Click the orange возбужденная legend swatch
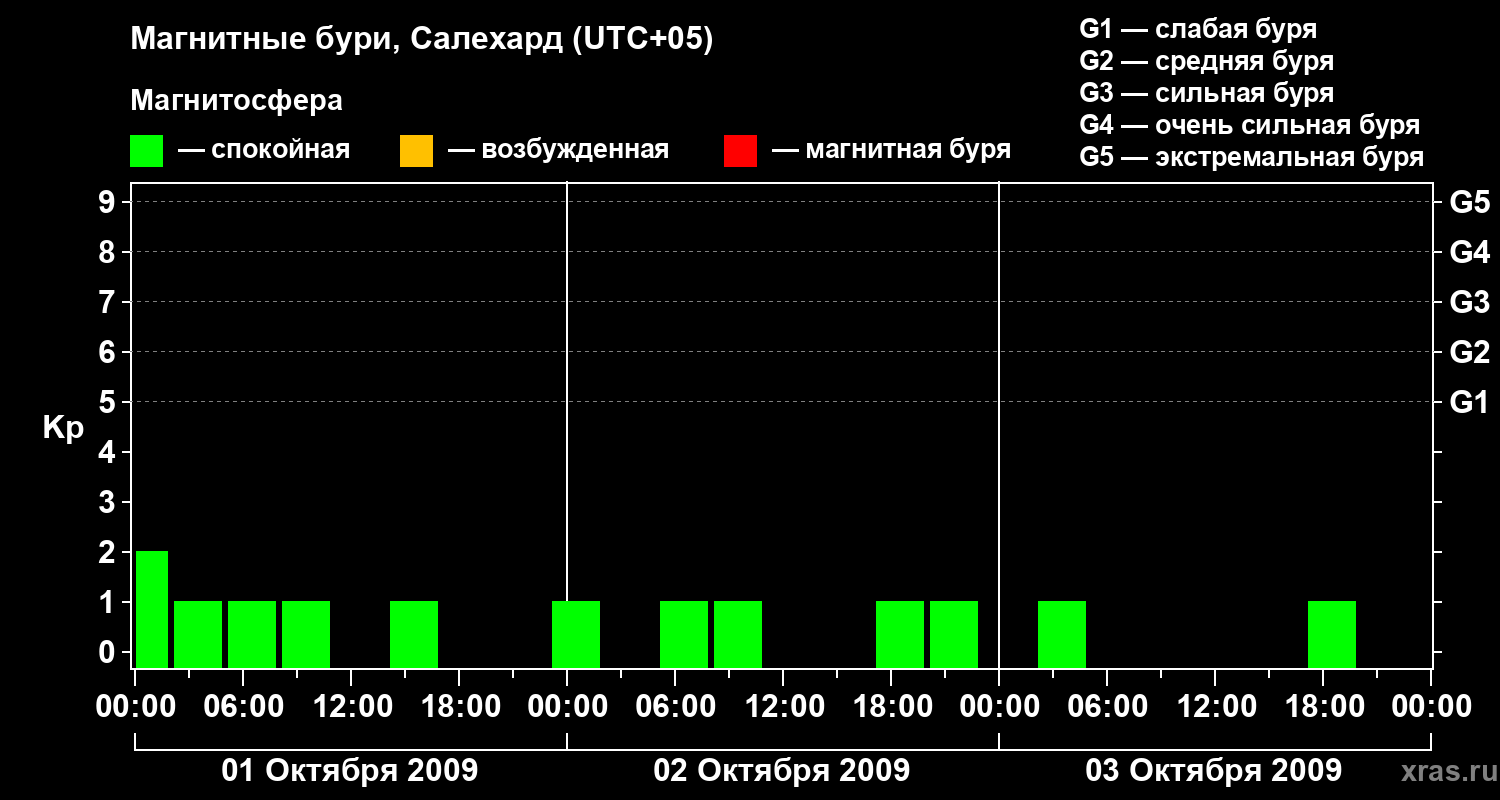This screenshot has height=800, width=1500. click(x=416, y=151)
